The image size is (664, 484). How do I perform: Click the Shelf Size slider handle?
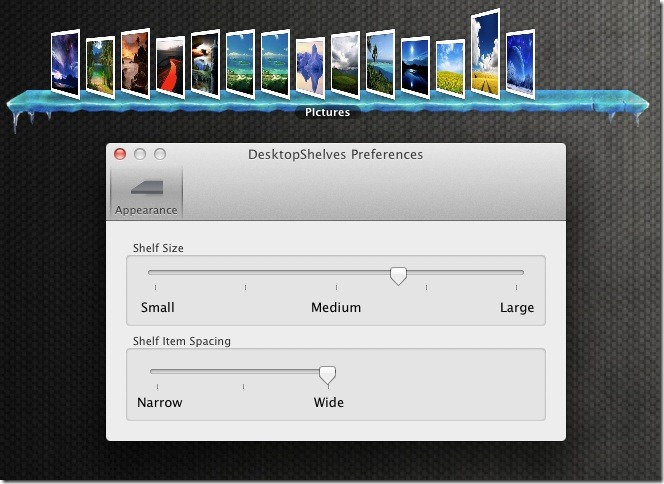click(398, 276)
